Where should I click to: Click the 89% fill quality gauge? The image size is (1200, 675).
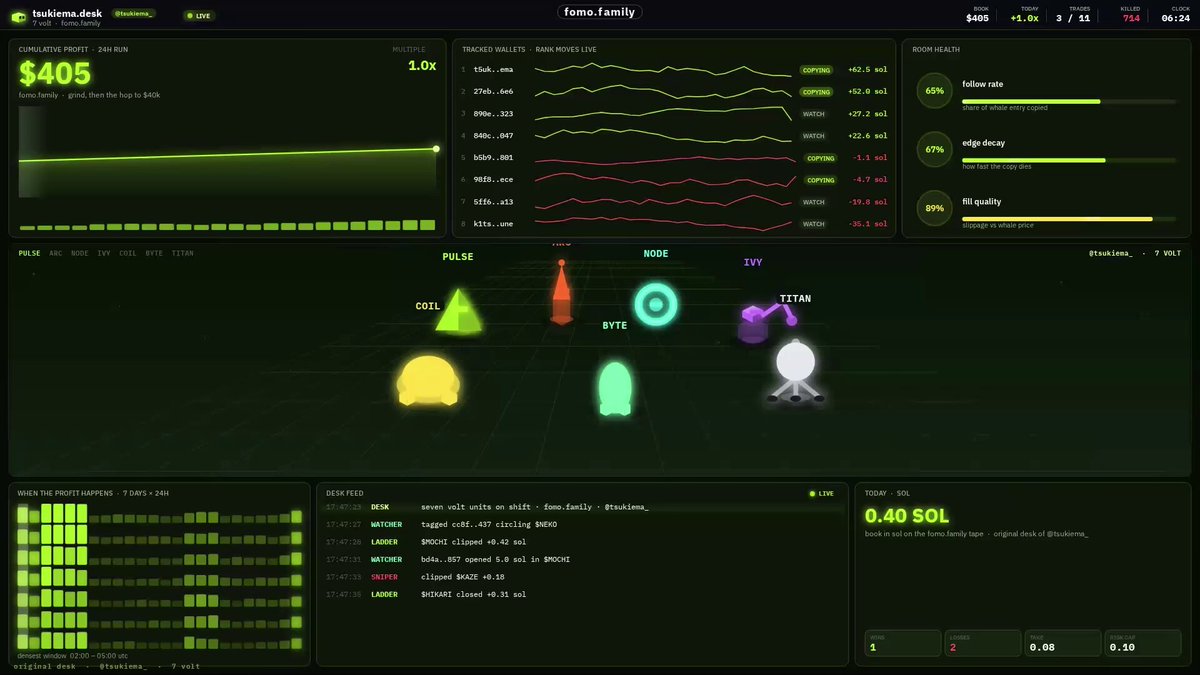pyautogui.click(x=935, y=208)
